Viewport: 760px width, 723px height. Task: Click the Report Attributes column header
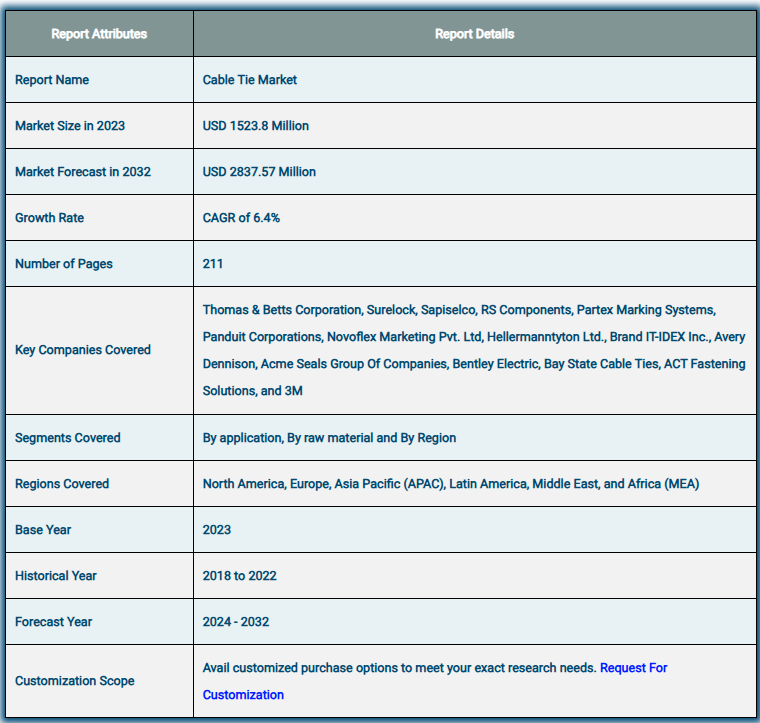pos(99,34)
